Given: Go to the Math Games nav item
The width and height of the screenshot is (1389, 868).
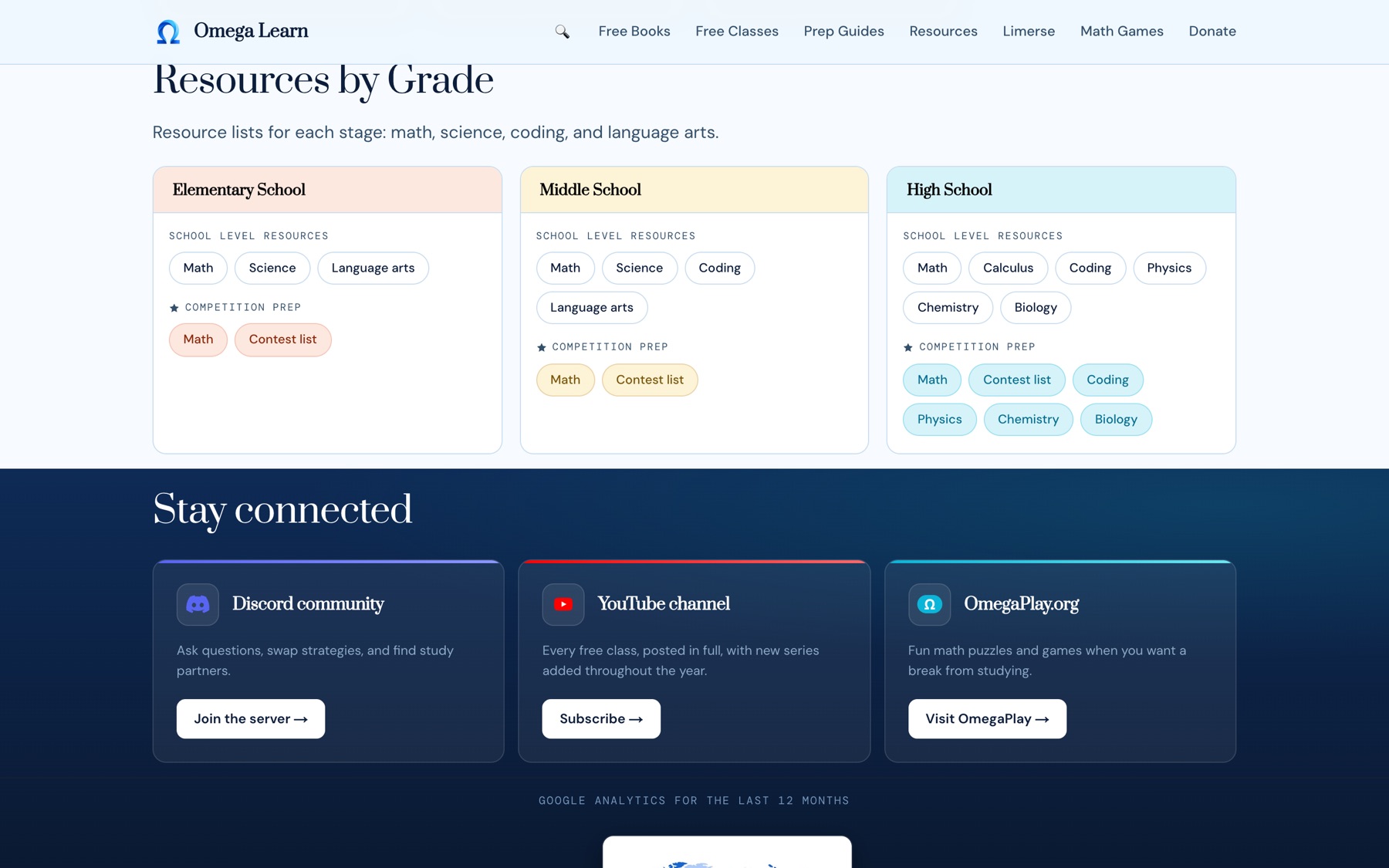Looking at the screenshot, I should pyautogui.click(x=1121, y=32).
